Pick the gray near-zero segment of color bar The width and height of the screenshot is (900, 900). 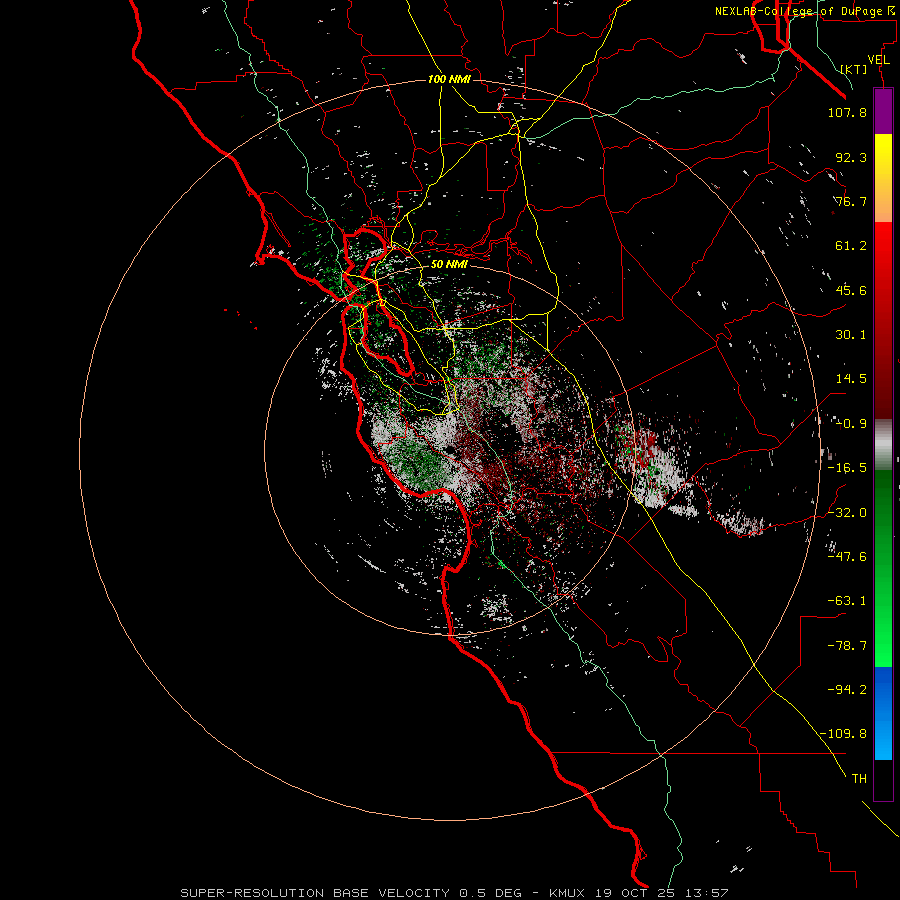tap(883, 445)
